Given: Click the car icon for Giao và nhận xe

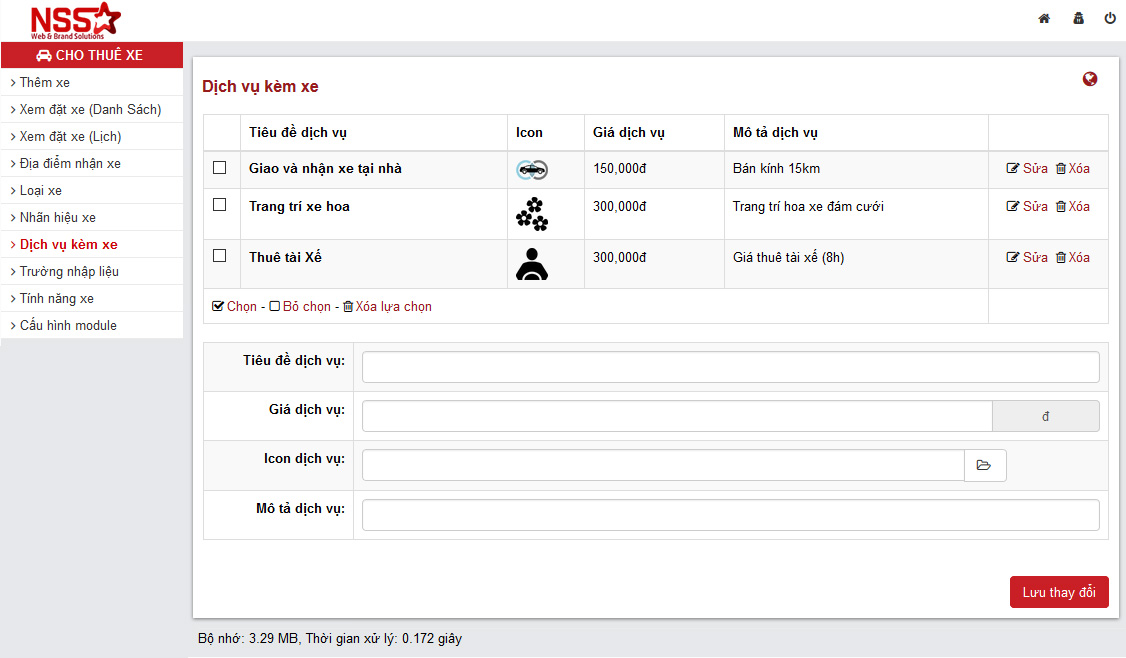Looking at the screenshot, I should (x=532, y=170).
